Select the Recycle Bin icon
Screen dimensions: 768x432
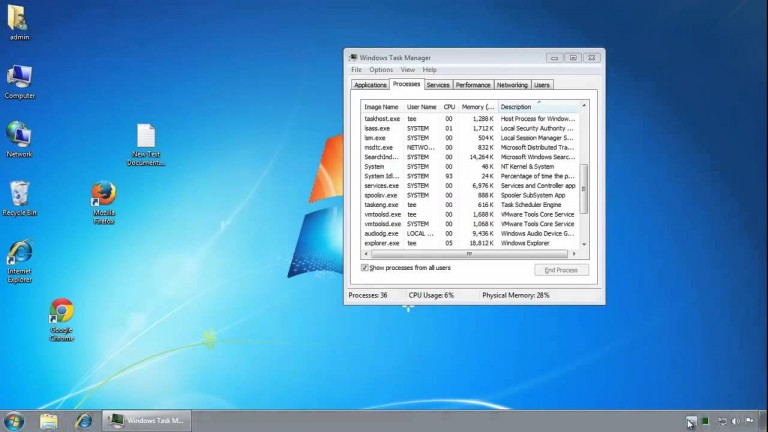19,198
